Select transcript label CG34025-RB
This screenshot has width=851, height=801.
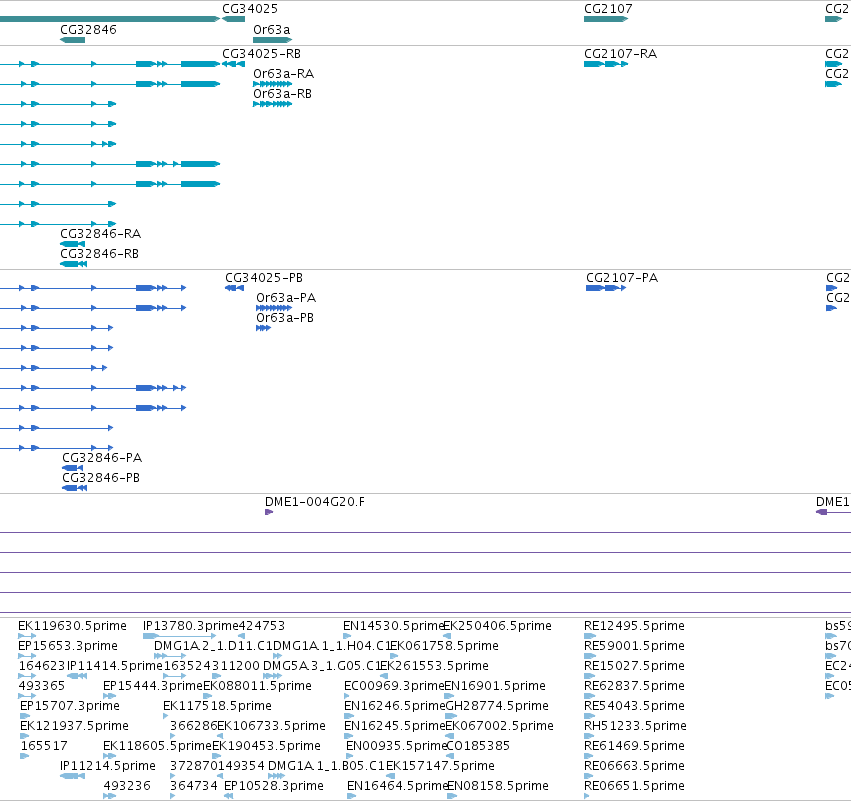pos(261,54)
